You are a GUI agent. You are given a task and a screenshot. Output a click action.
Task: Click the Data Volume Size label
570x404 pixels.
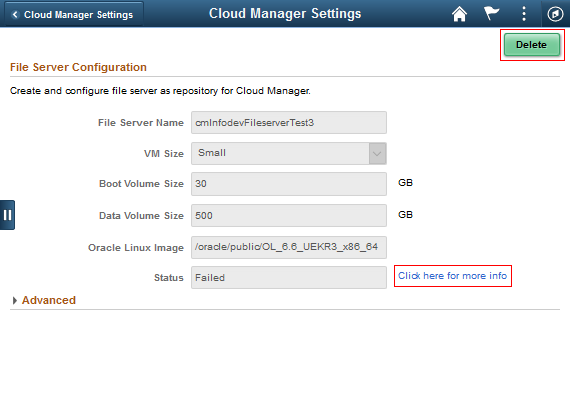[141, 216]
